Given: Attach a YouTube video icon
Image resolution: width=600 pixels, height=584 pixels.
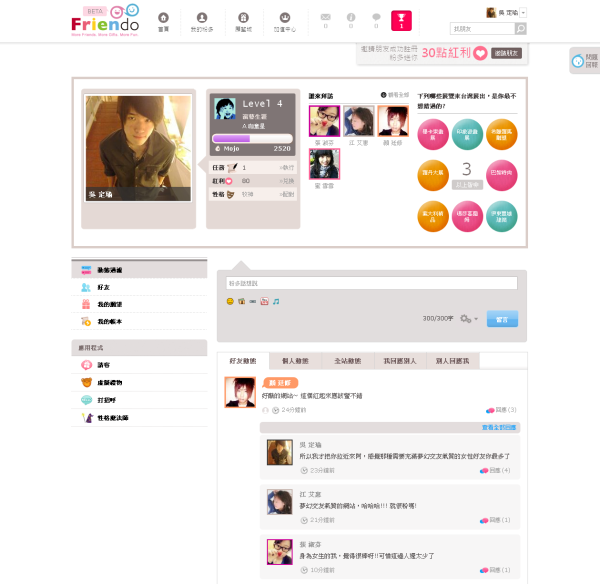Looking at the screenshot, I should coord(264,302).
